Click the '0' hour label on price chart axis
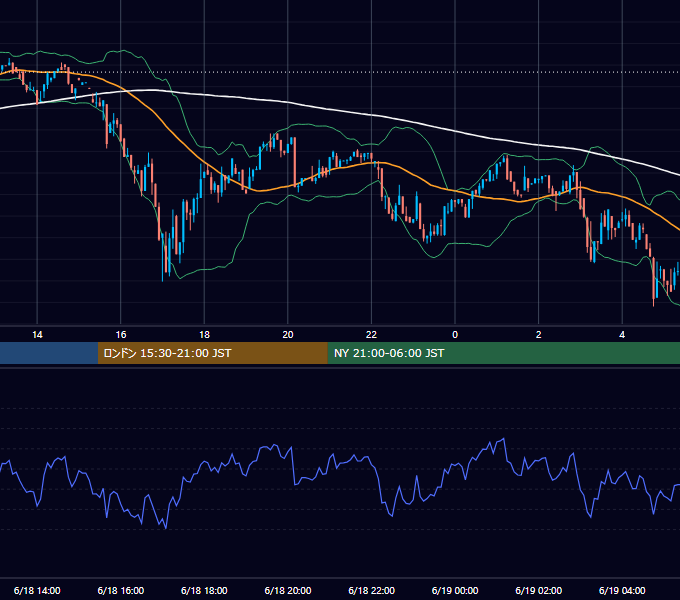Viewport: 680px width, 600px height. click(455, 335)
